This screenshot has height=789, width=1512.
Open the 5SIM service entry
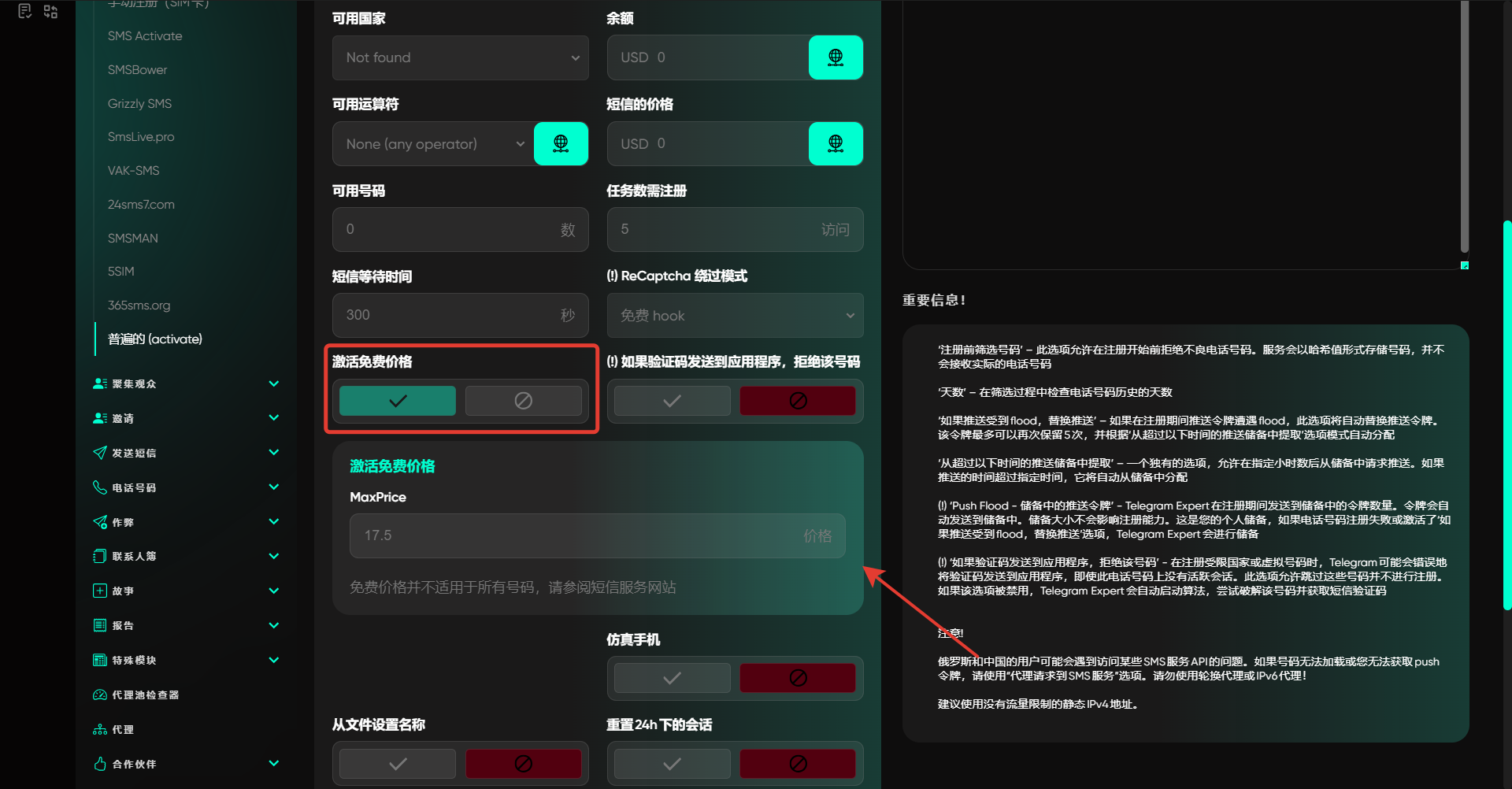click(x=121, y=271)
